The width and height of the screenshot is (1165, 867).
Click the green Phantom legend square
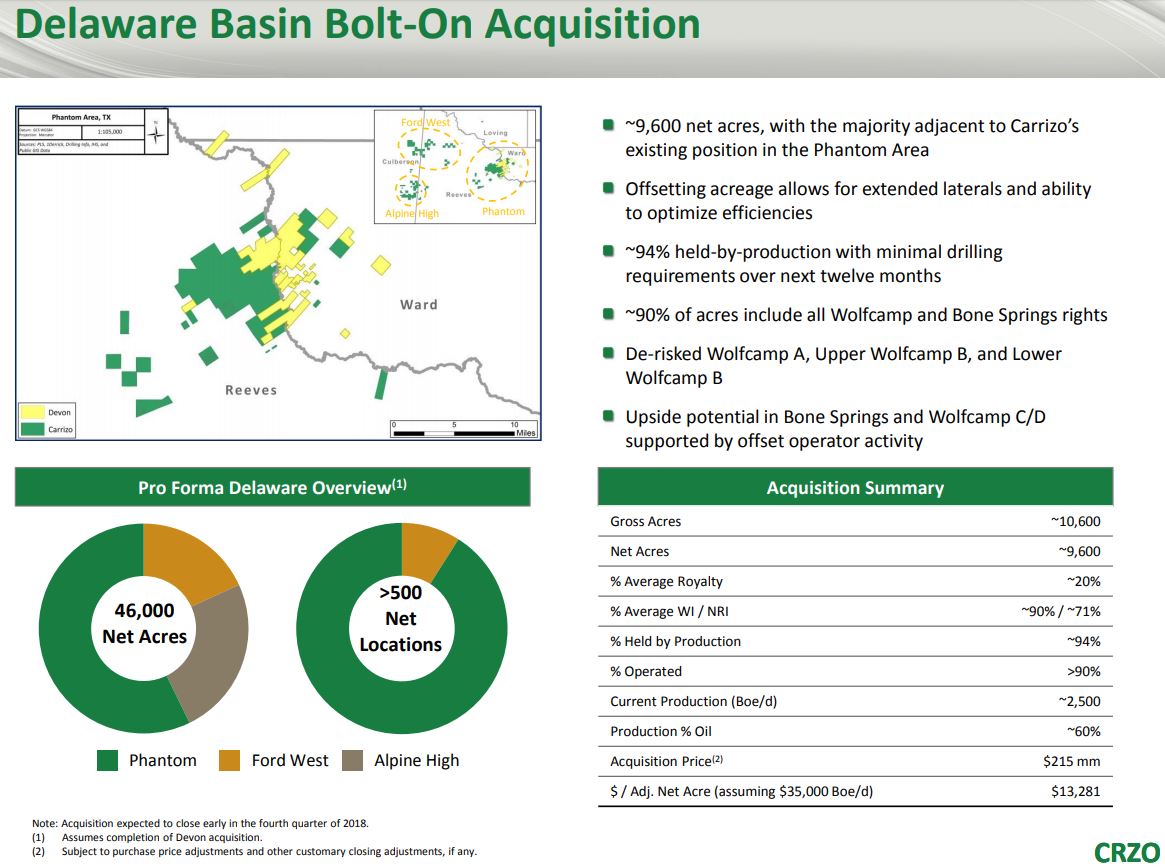[108, 760]
